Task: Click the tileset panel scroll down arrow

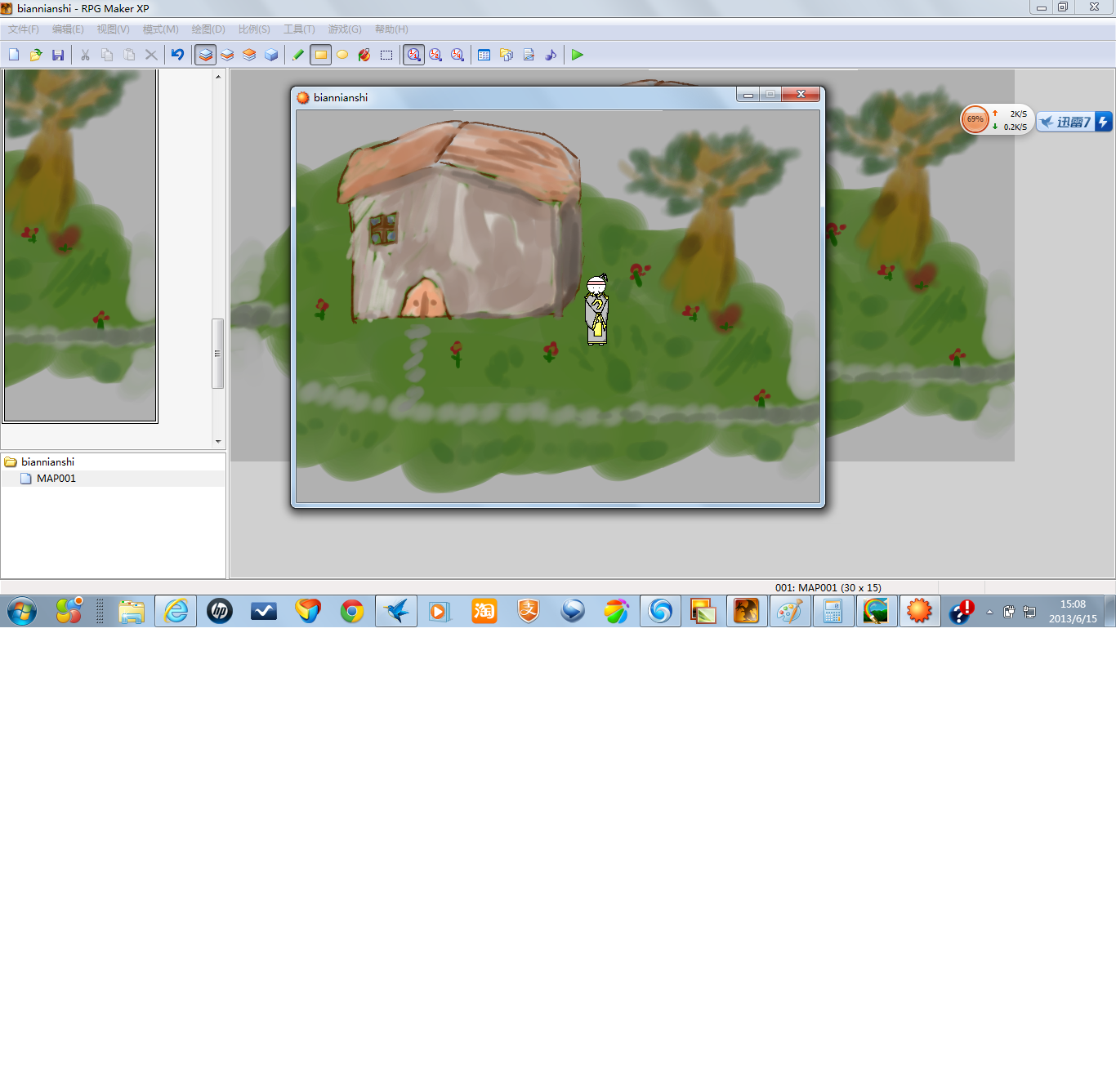Action: pyautogui.click(x=218, y=442)
